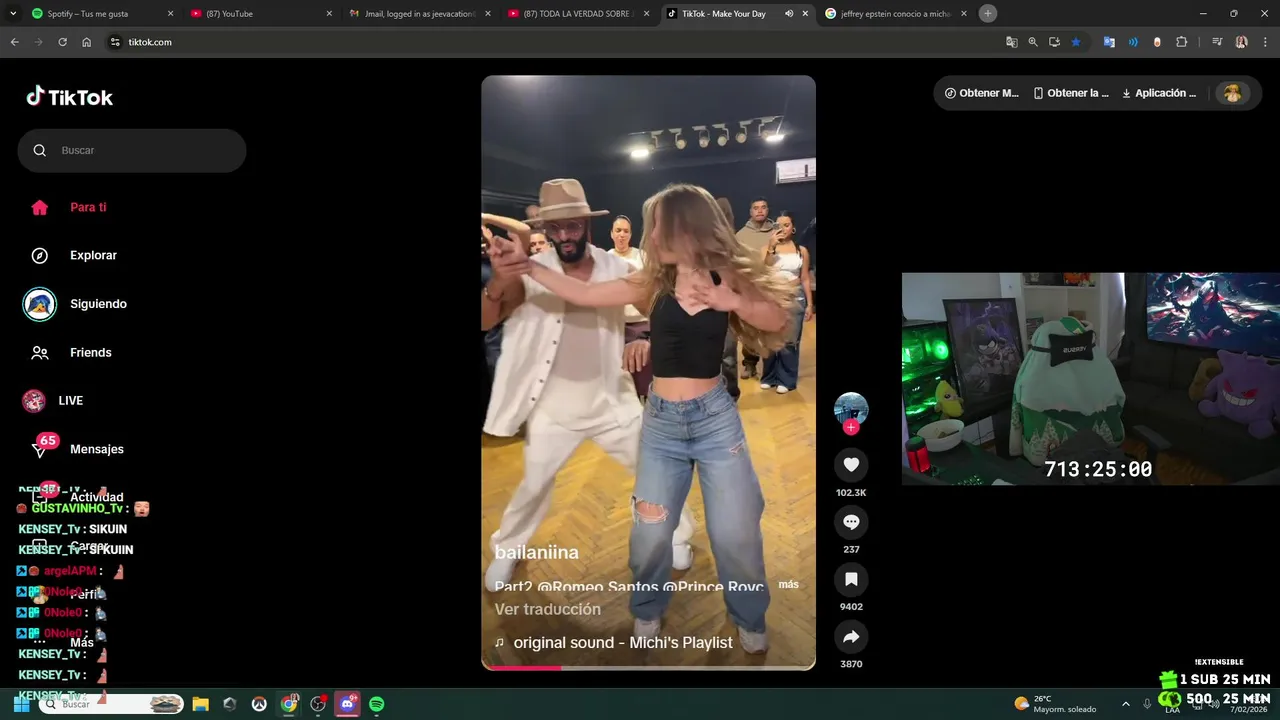1280x720 pixels.
Task: Open the Google Translate extension icon
Action: click(x=1109, y=42)
